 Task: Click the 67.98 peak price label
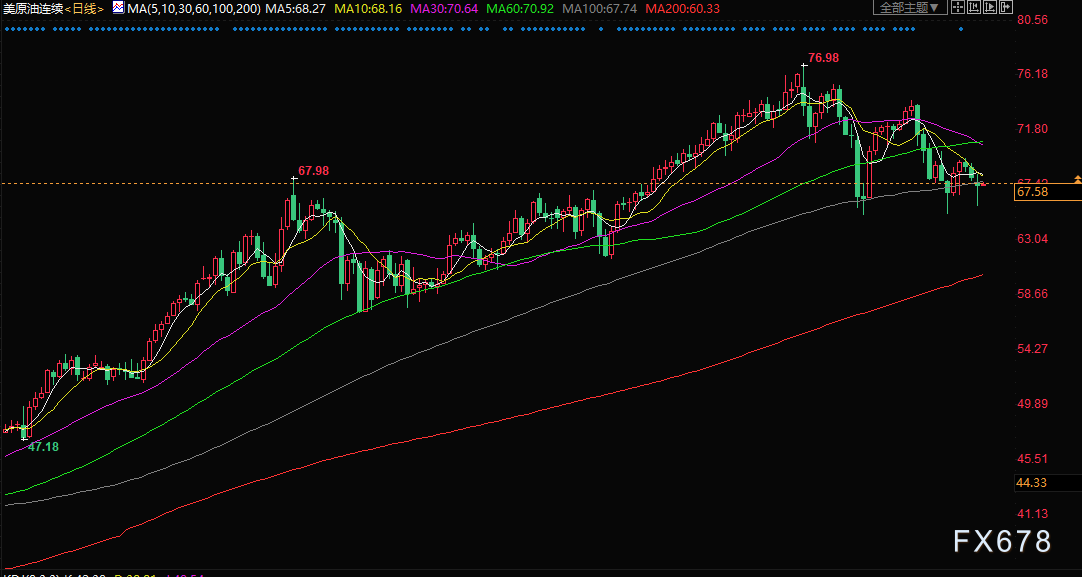tap(313, 170)
